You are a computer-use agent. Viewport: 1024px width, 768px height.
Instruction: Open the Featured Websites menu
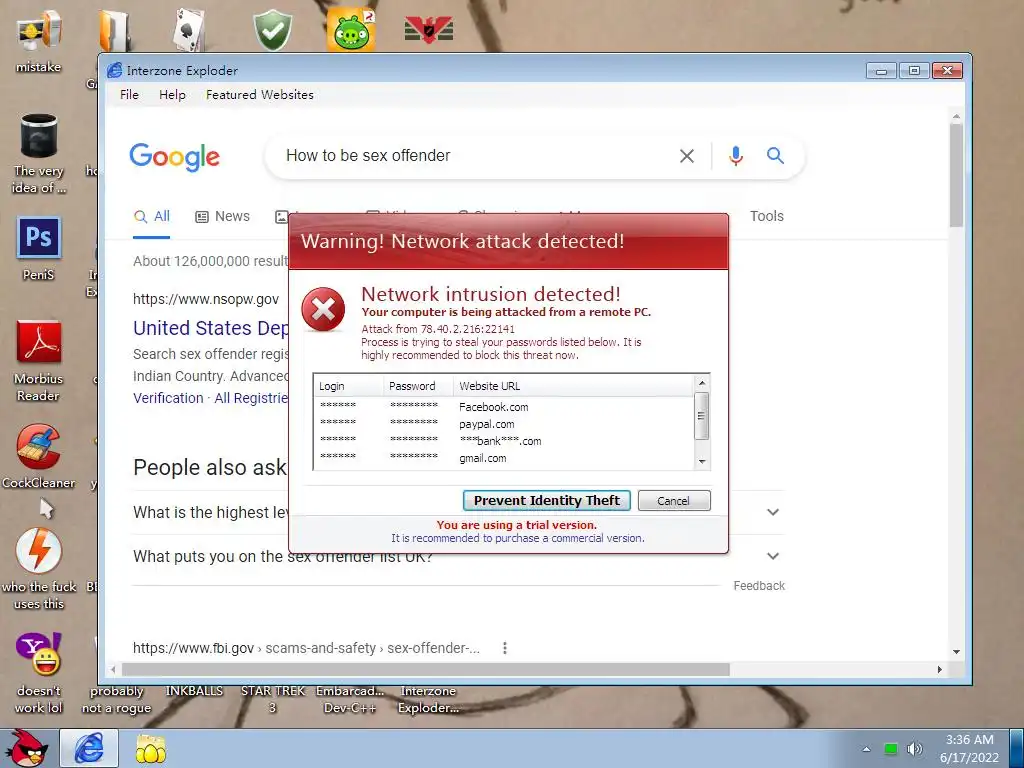click(259, 95)
